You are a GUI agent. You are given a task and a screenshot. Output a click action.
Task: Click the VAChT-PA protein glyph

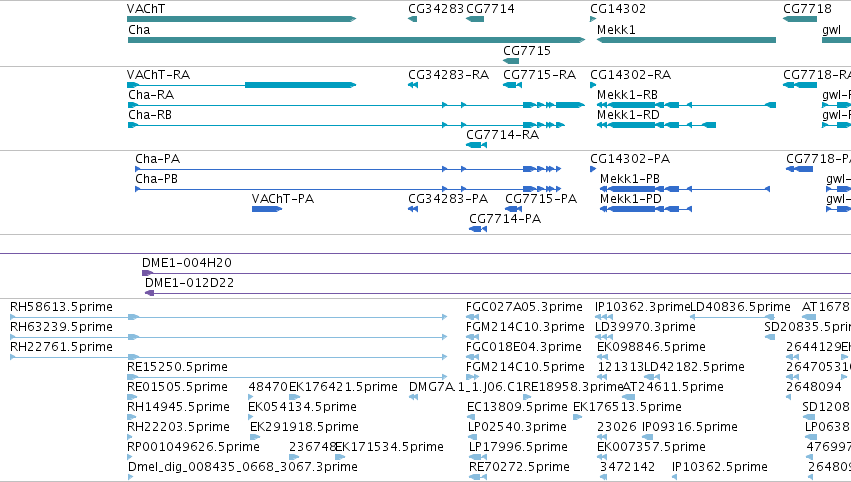(267, 209)
